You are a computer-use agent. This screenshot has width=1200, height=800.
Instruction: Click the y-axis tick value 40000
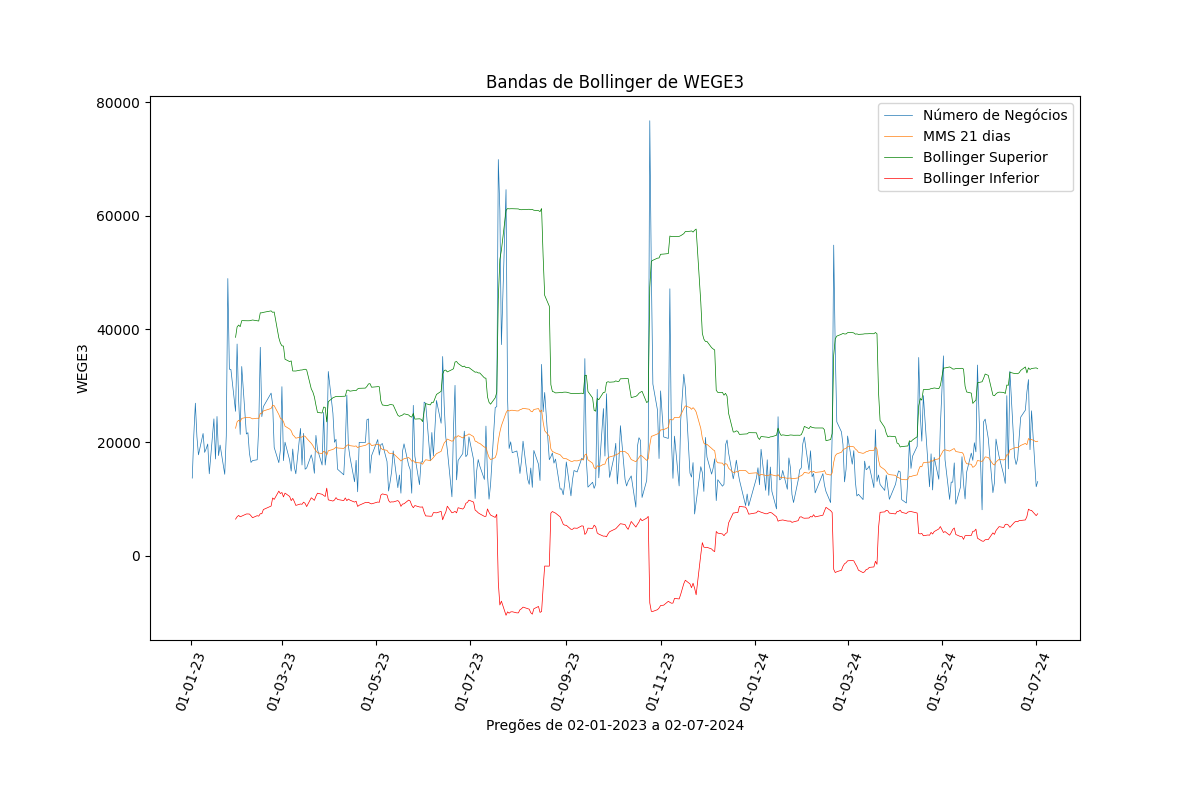[x=117, y=330]
